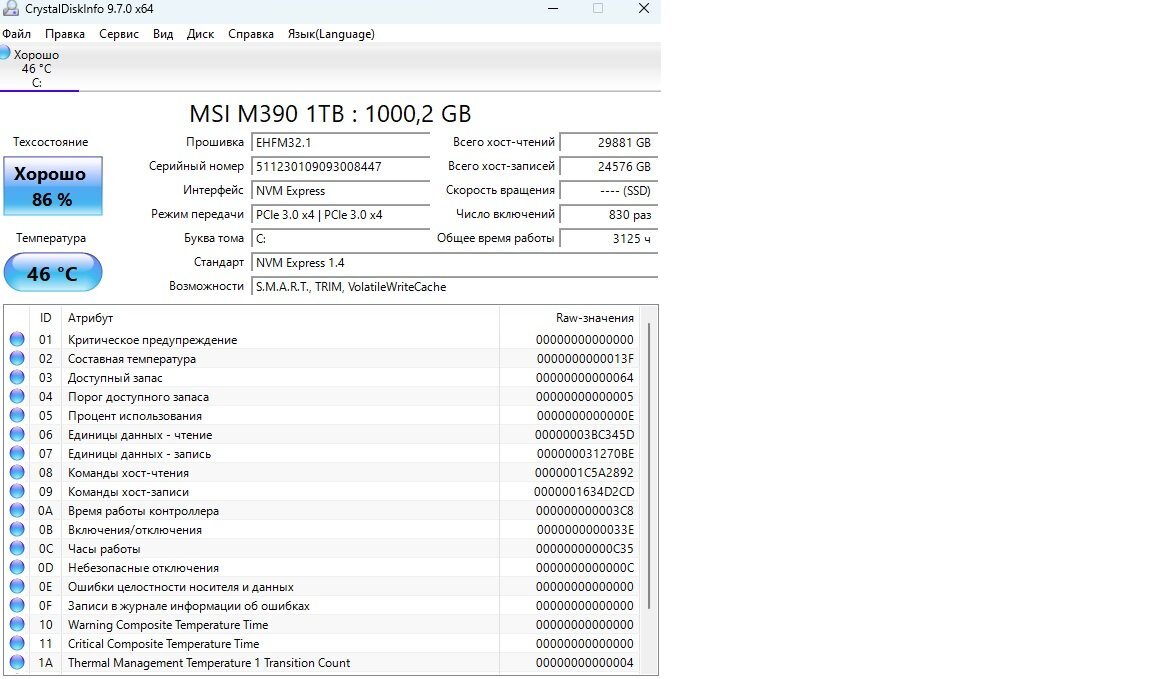Click status orb for 11 Critical Composite Temperature Time
Image resolution: width=1152 pixels, height=679 pixels.
click(x=17, y=644)
